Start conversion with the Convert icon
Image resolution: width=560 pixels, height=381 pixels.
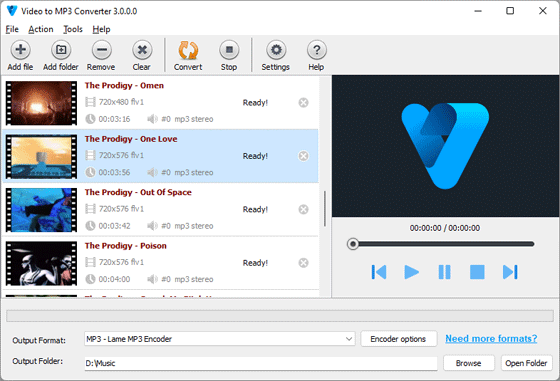(x=188, y=50)
